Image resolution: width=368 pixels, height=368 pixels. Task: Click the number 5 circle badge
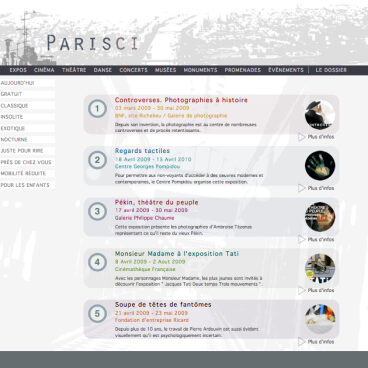pos(97,314)
